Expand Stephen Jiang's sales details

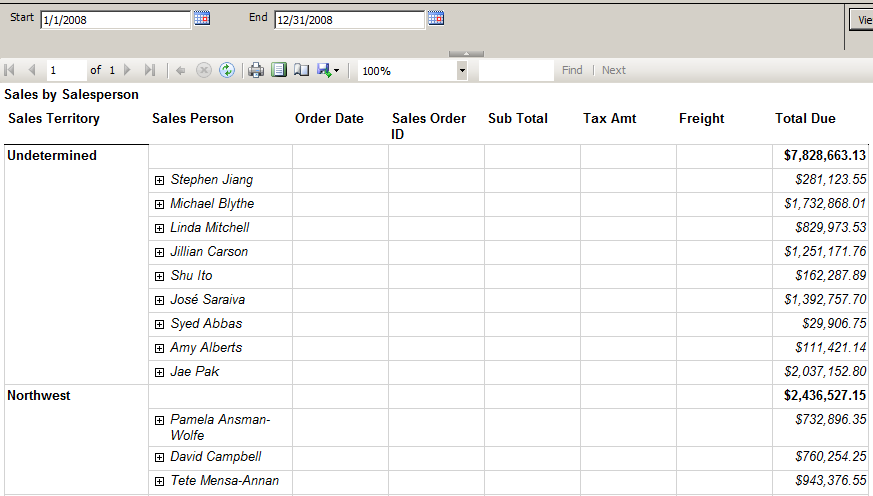coord(160,180)
